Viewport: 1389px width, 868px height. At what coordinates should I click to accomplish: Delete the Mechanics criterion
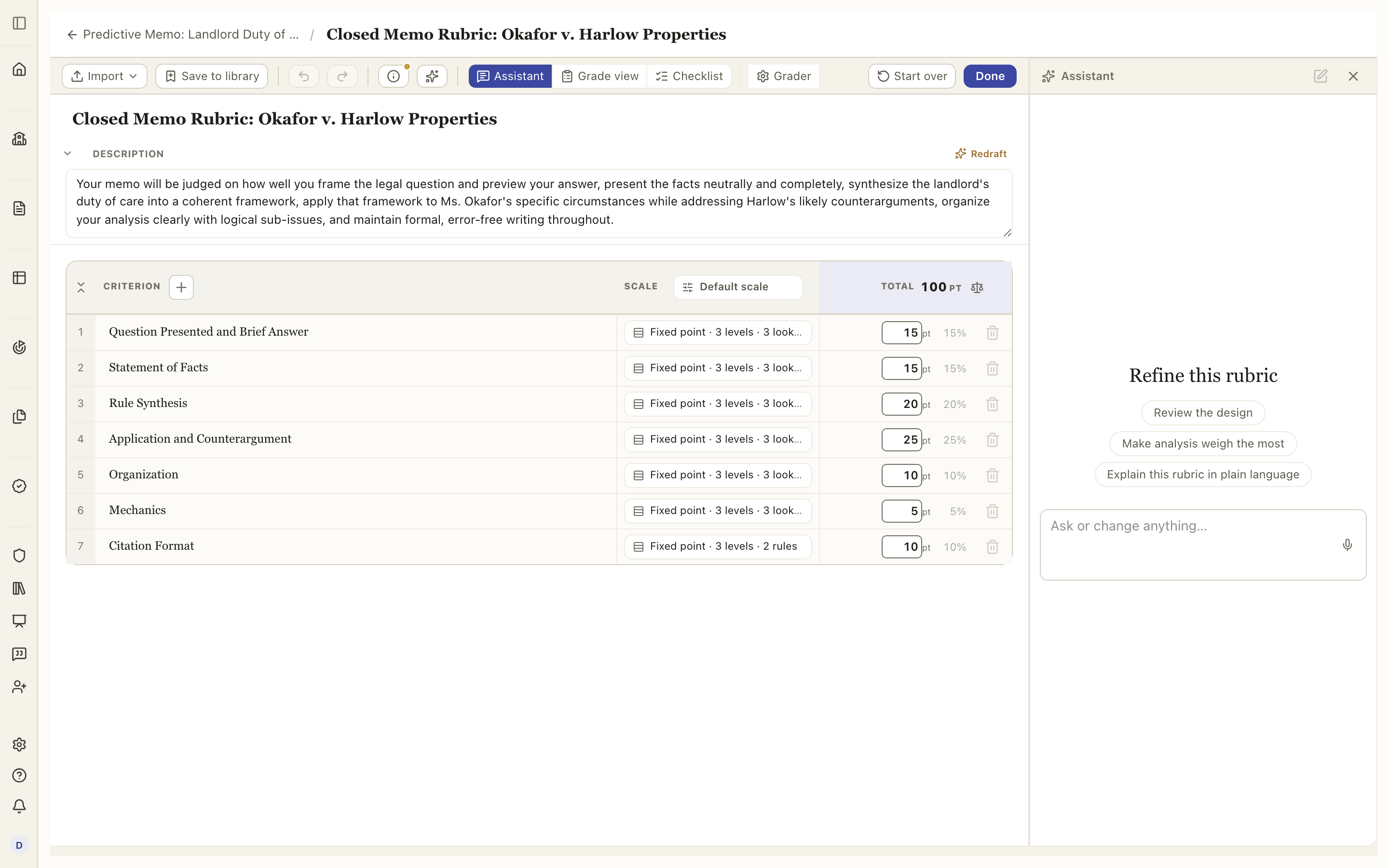[993, 511]
